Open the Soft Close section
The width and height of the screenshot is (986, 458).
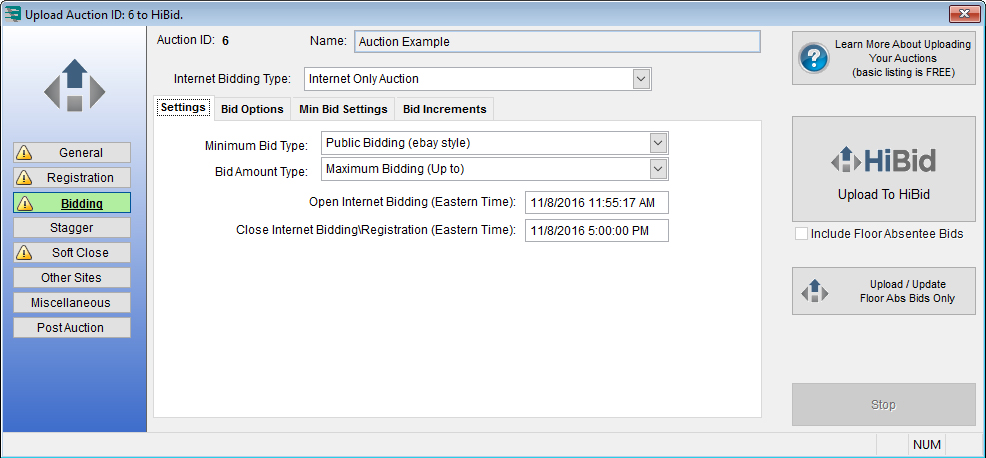[x=72, y=253]
